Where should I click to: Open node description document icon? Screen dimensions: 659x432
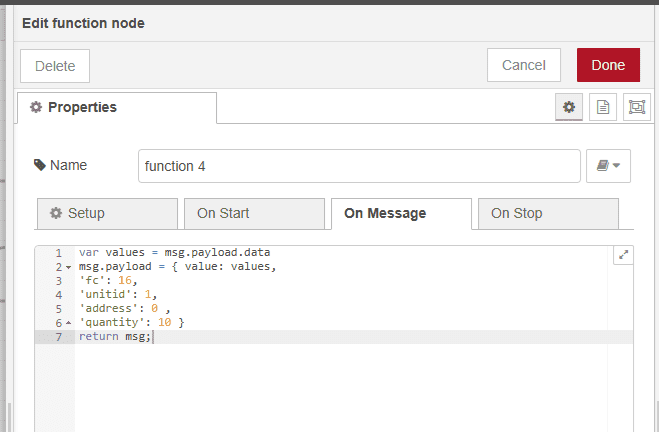pyautogui.click(x=603, y=107)
